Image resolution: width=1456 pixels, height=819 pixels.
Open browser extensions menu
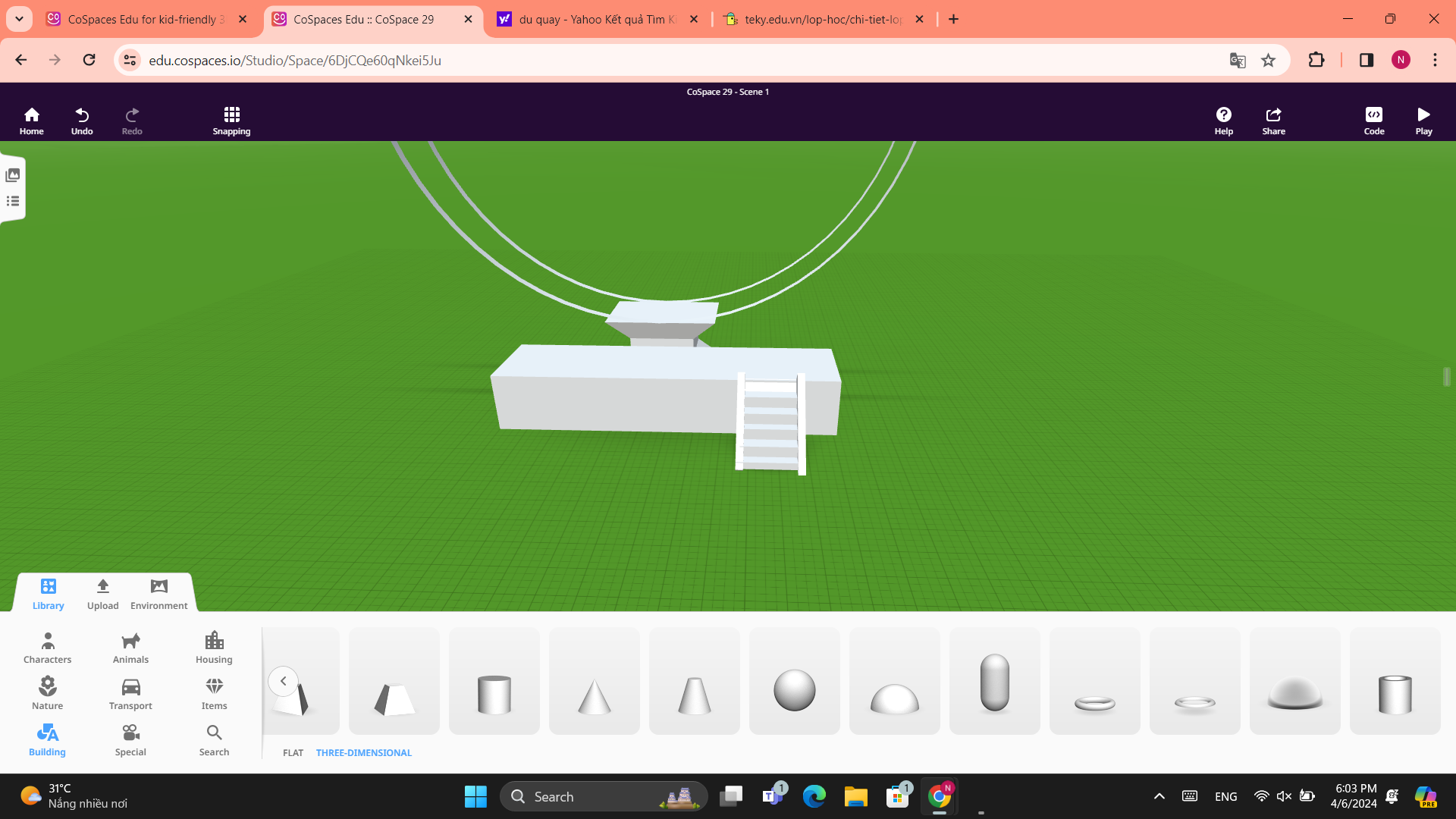pyautogui.click(x=1316, y=60)
